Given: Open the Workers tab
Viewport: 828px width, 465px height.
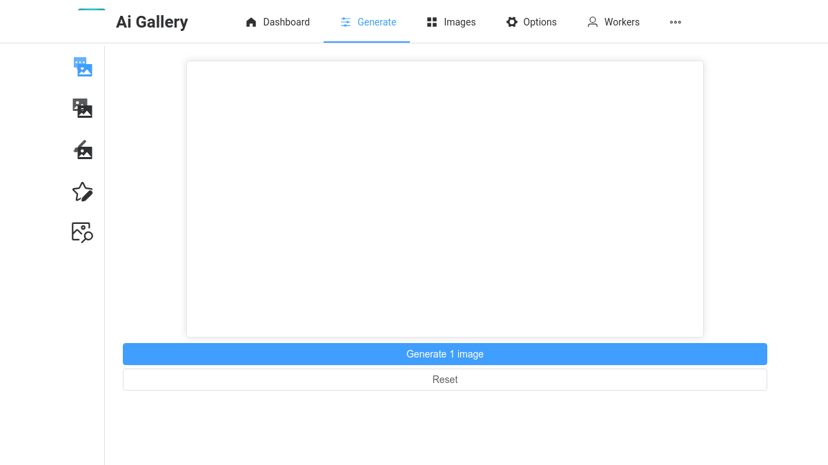Looking at the screenshot, I should 613,22.
